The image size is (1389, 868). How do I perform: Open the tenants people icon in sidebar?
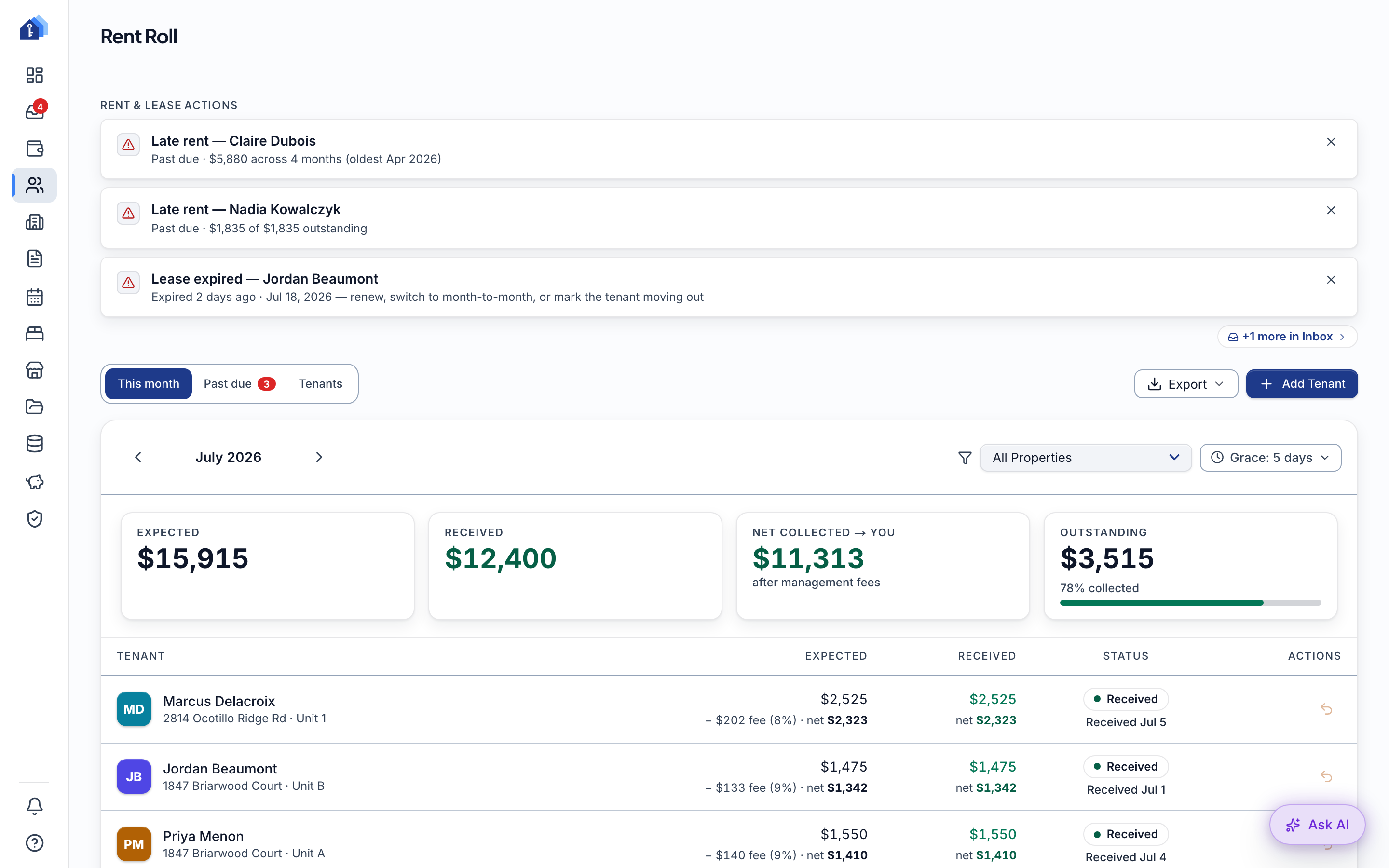[34, 185]
